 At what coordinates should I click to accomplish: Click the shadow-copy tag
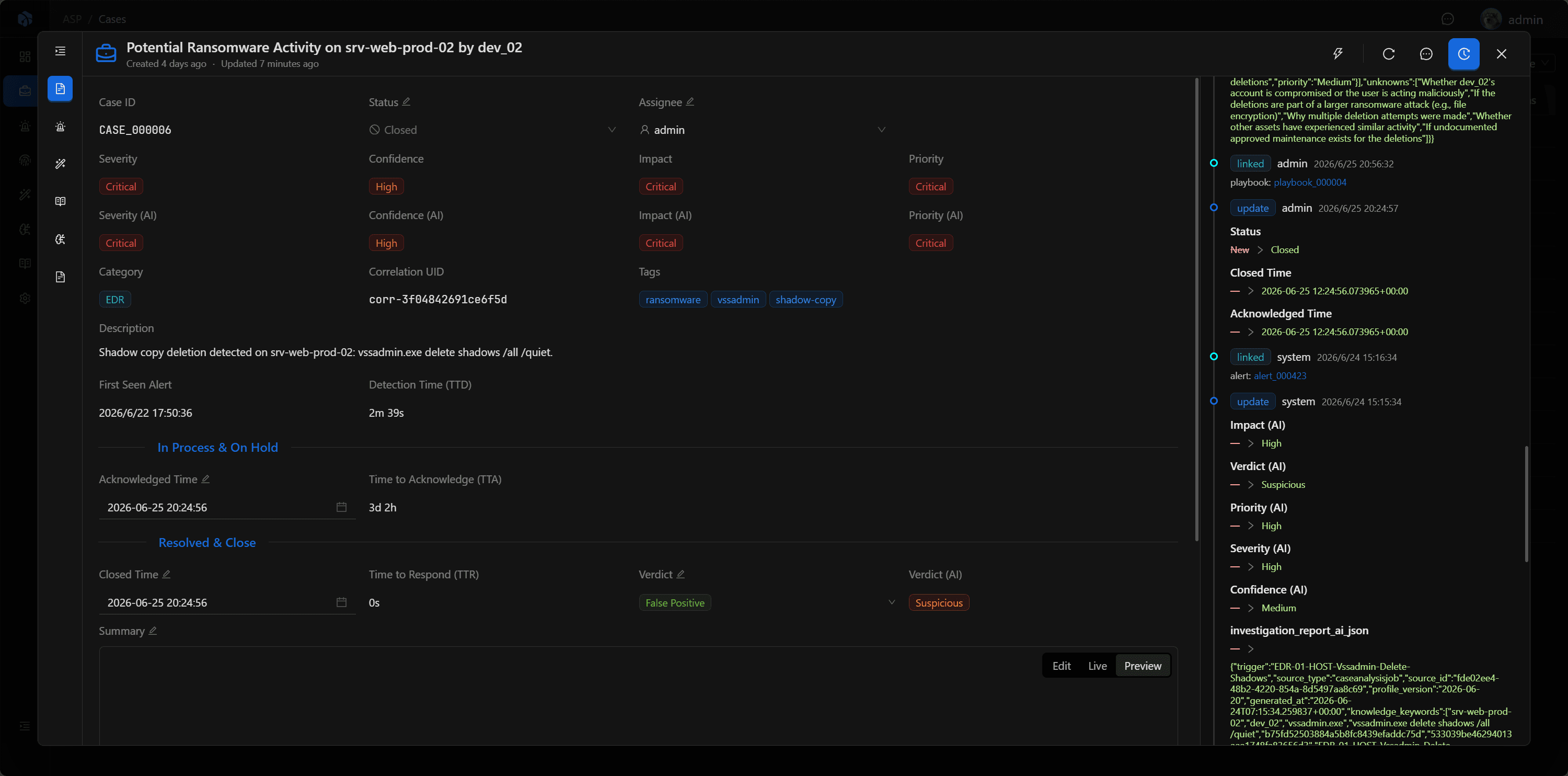pos(806,300)
